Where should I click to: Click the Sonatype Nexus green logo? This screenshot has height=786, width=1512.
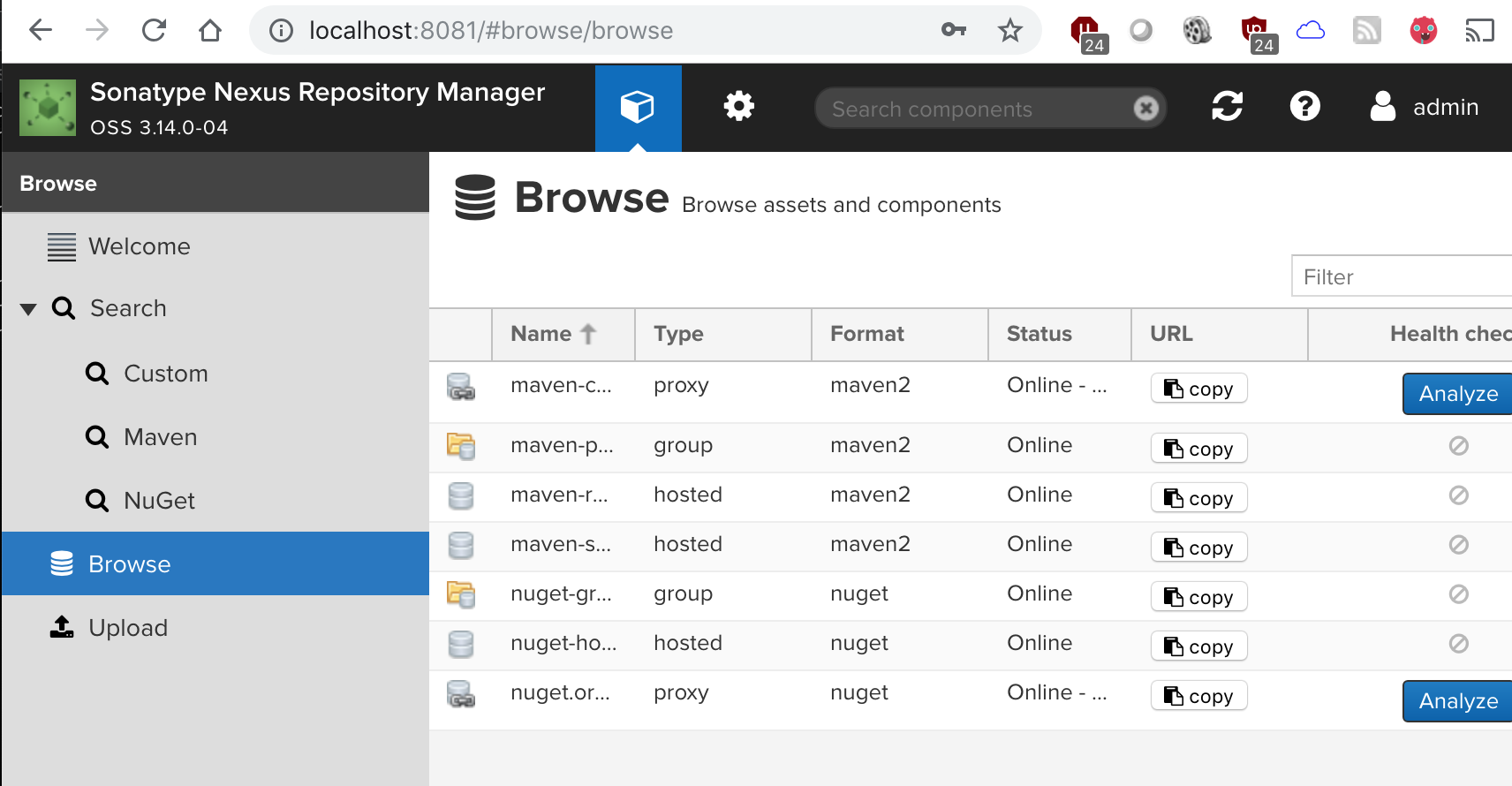(x=48, y=108)
